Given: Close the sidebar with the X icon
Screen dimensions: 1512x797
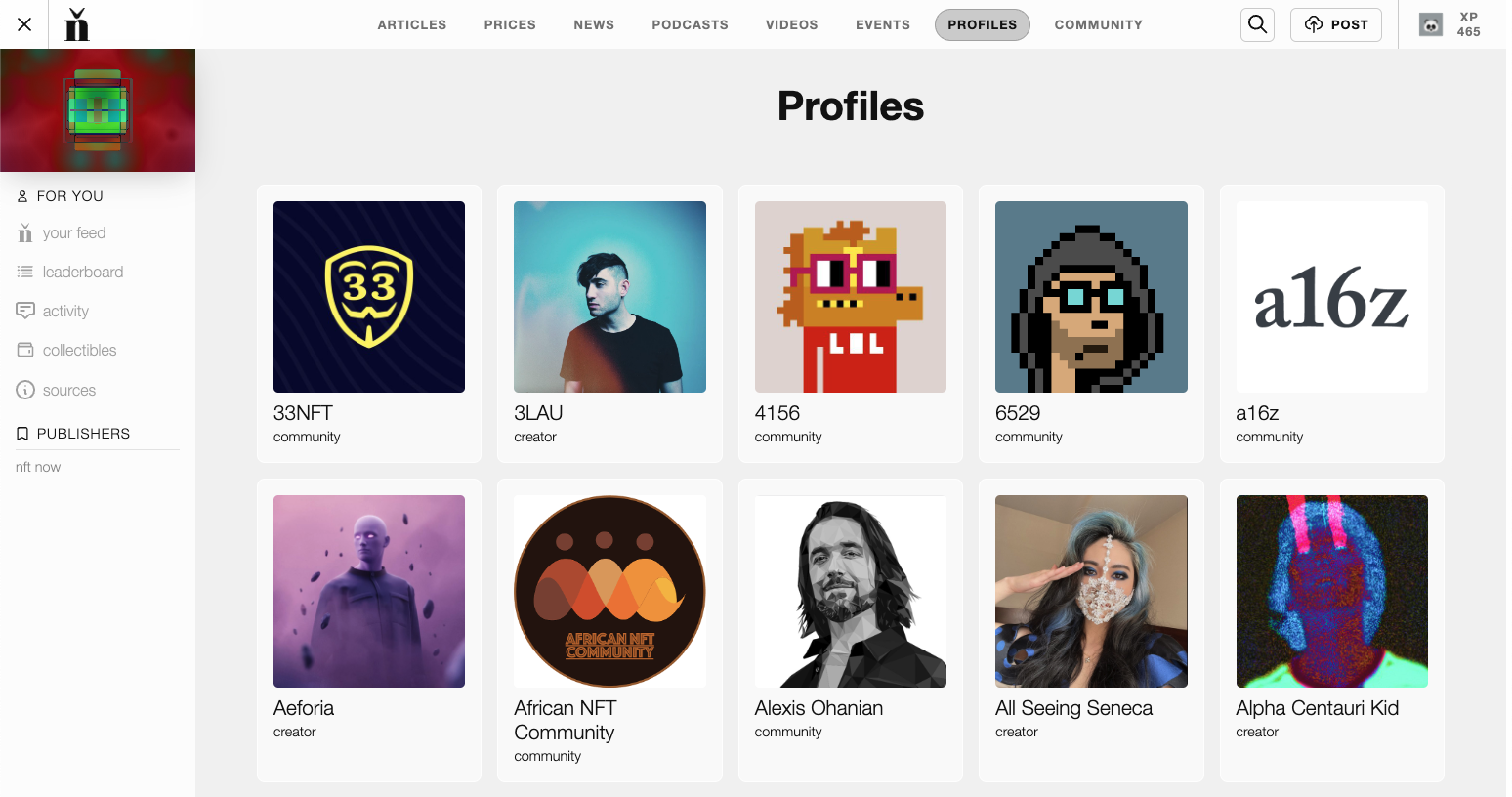Looking at the screenshot, I should click(x=24, y=24).
